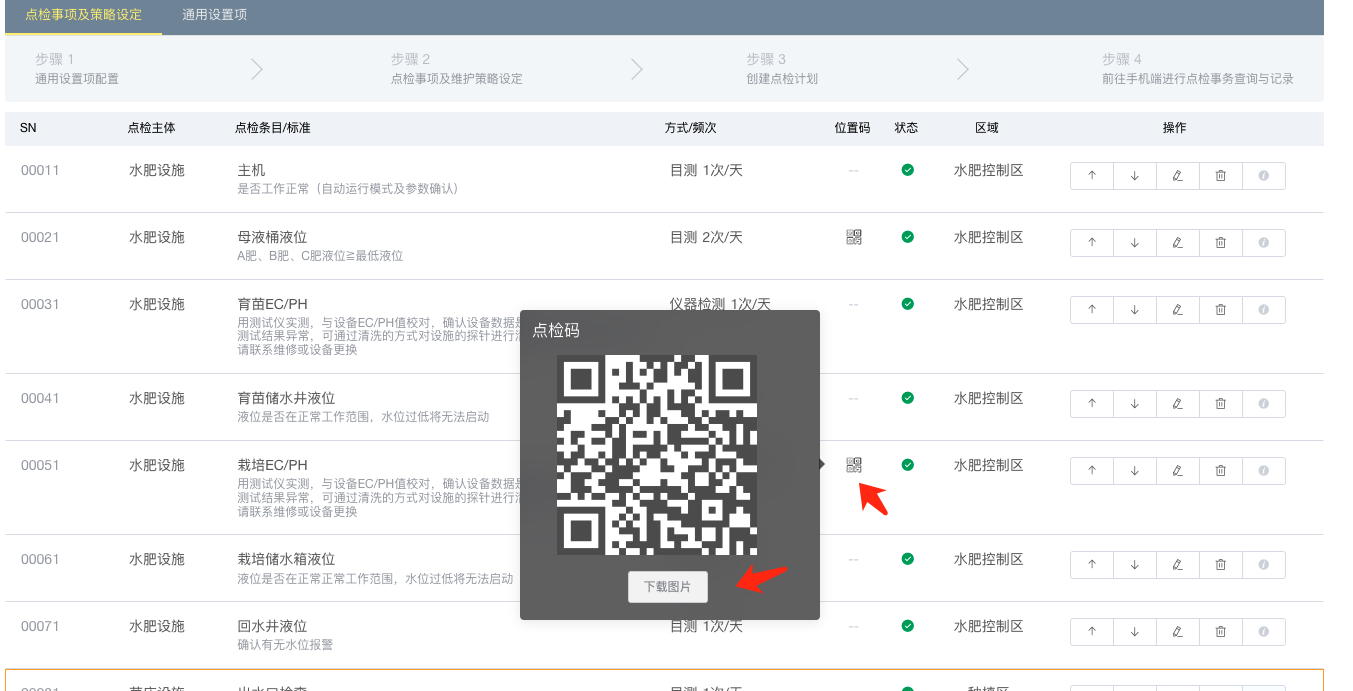Image resolution: width=1353 pixels, height=691 pixels.
Task: Edit the 栽培EC/PH item
Action: pos(1178,471)
